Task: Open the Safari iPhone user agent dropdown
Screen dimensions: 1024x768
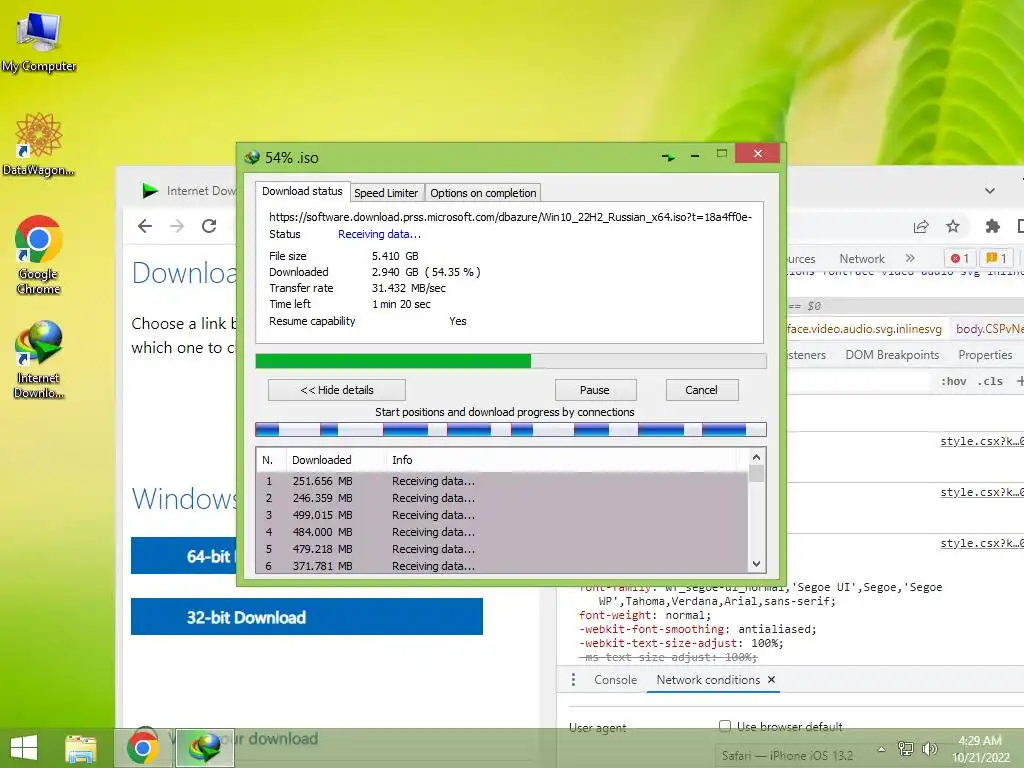Action: (794, 756)
